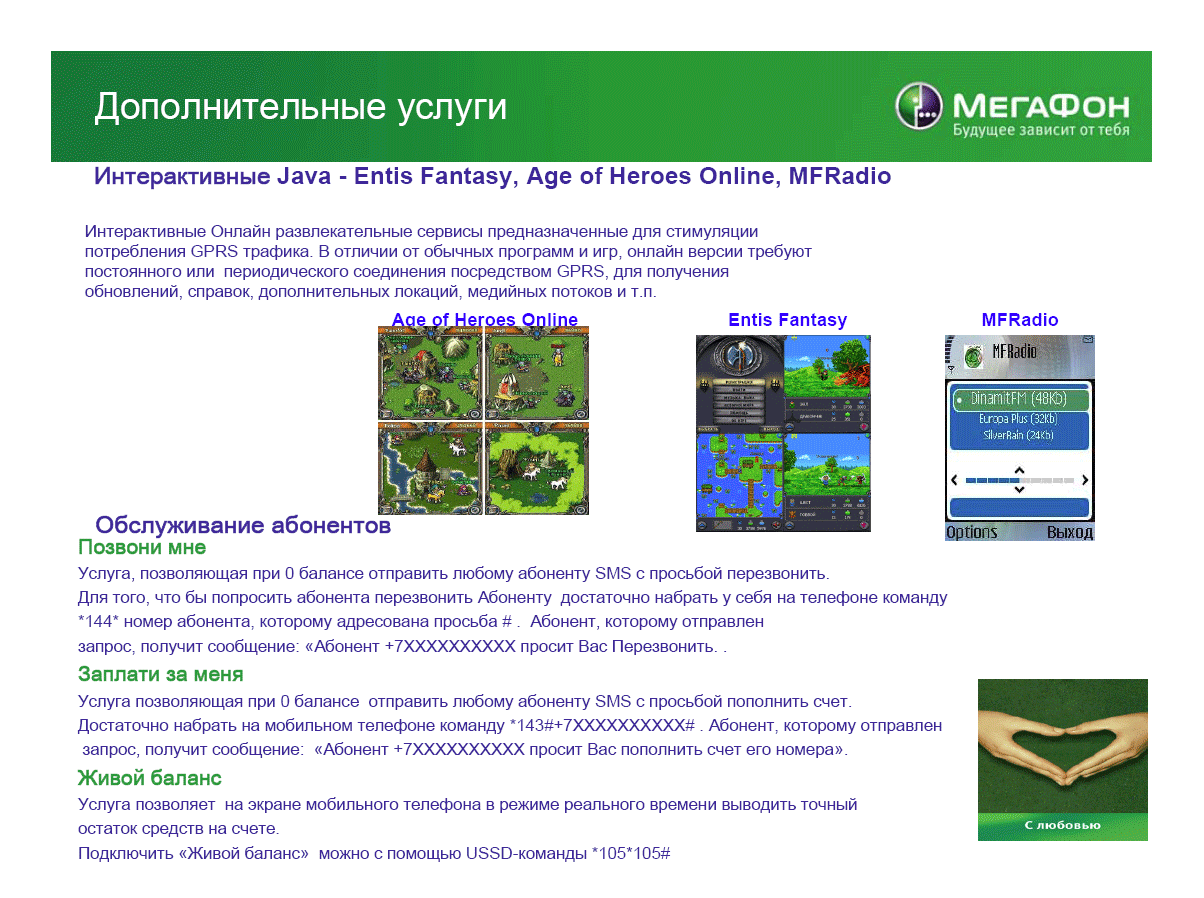The height and width of the screenshot is (898, 1204).
Task: Click 'обновлений, справок, дополнительных локаций' line
Action: coord(370,292)
